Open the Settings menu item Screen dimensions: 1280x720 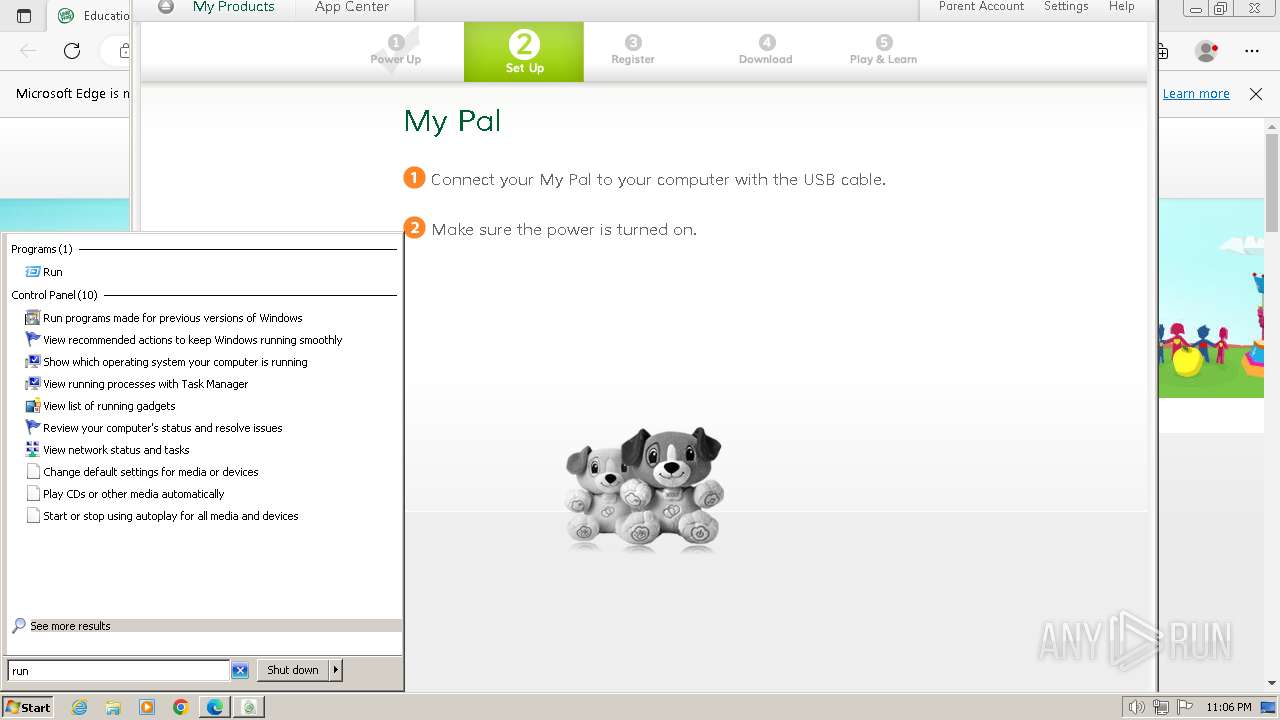pos(1066,7)
